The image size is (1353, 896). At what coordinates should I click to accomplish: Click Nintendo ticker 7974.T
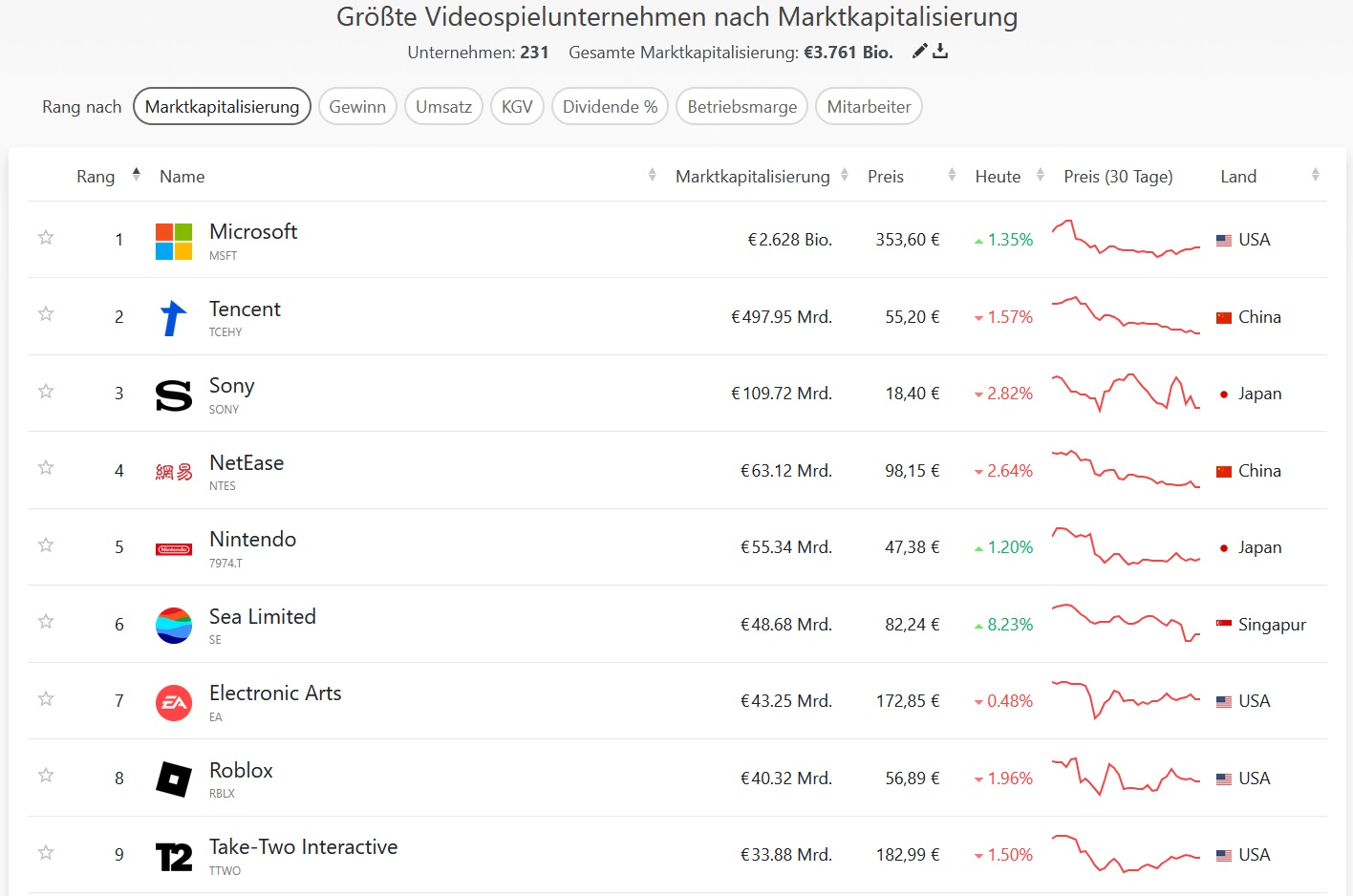[225, 564]
